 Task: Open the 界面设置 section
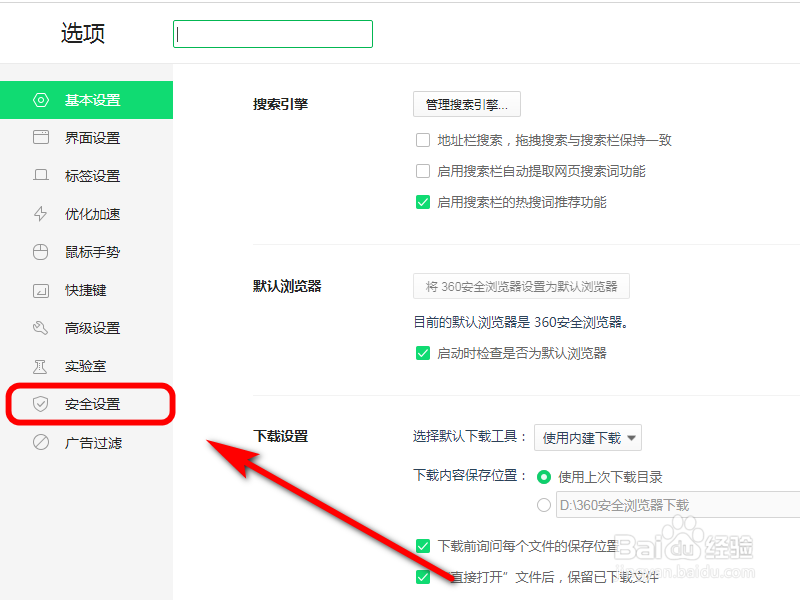pos(86,138)
